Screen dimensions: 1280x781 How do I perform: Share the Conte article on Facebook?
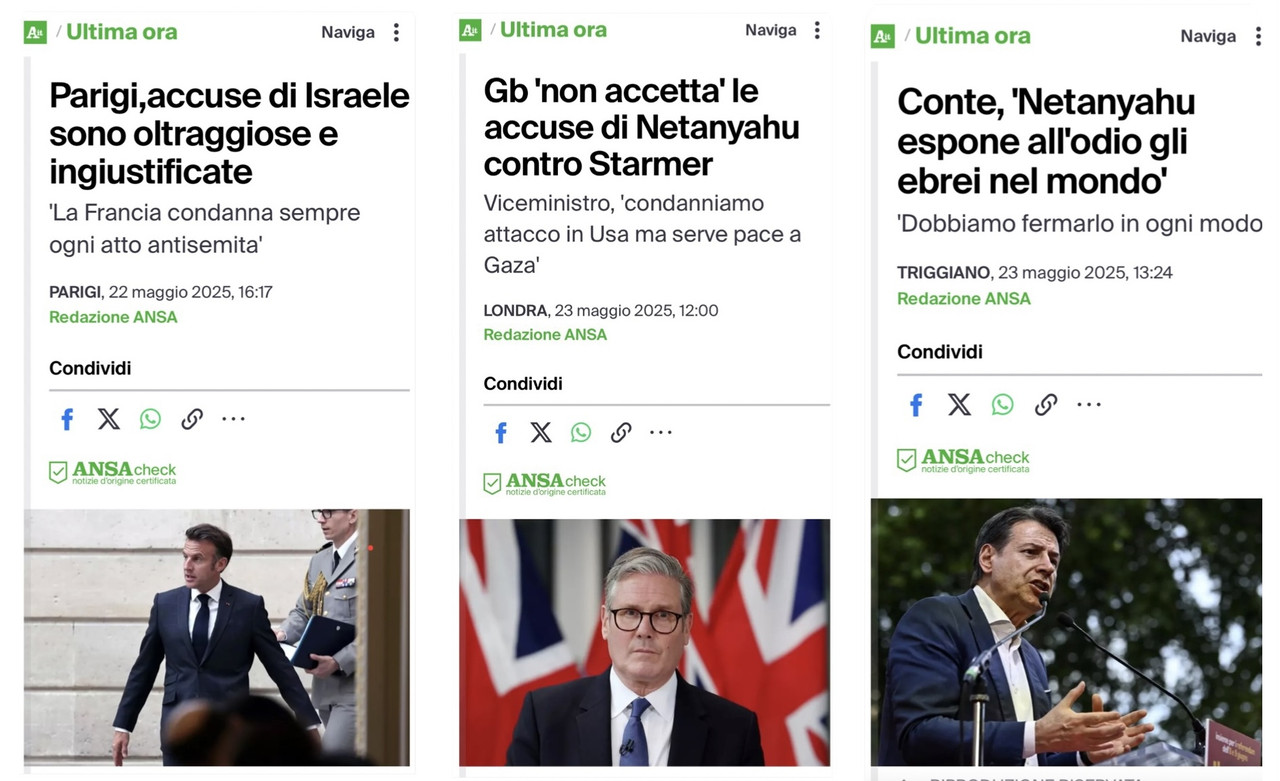click(915, 404)
